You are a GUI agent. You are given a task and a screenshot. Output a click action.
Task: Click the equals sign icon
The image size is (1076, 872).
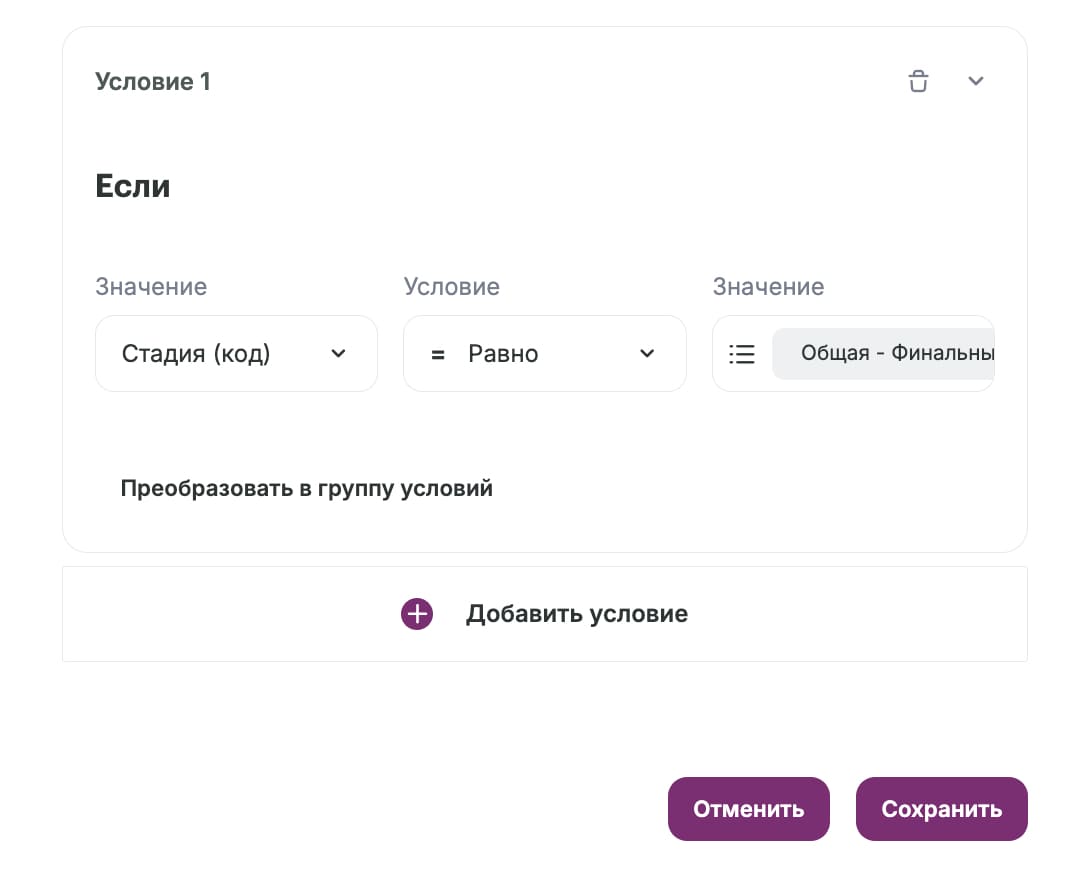coord(438,355)
